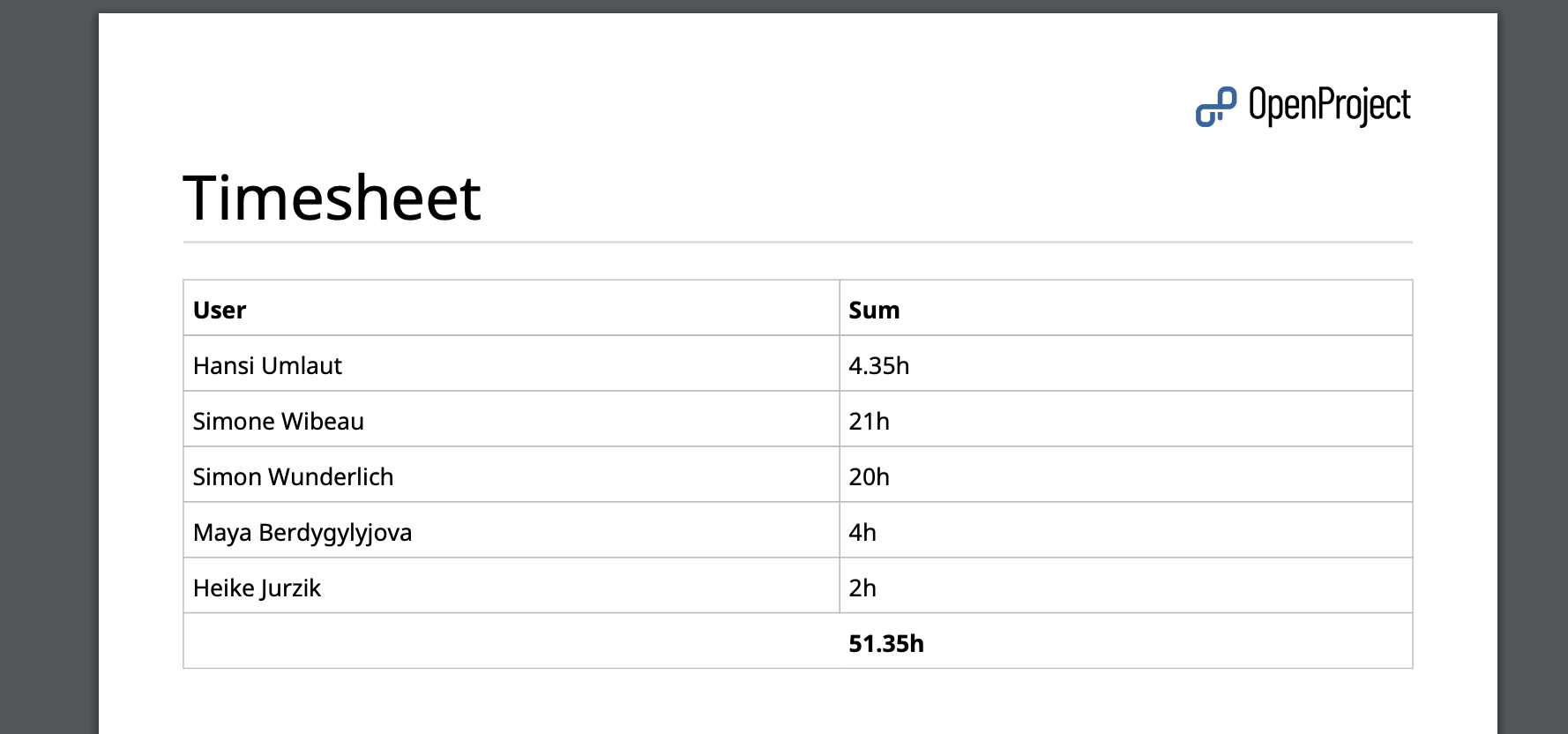The height and width of the screenshot is (734, 1568).
Task: Click the 4h sum value
Action: pos(862,532)
